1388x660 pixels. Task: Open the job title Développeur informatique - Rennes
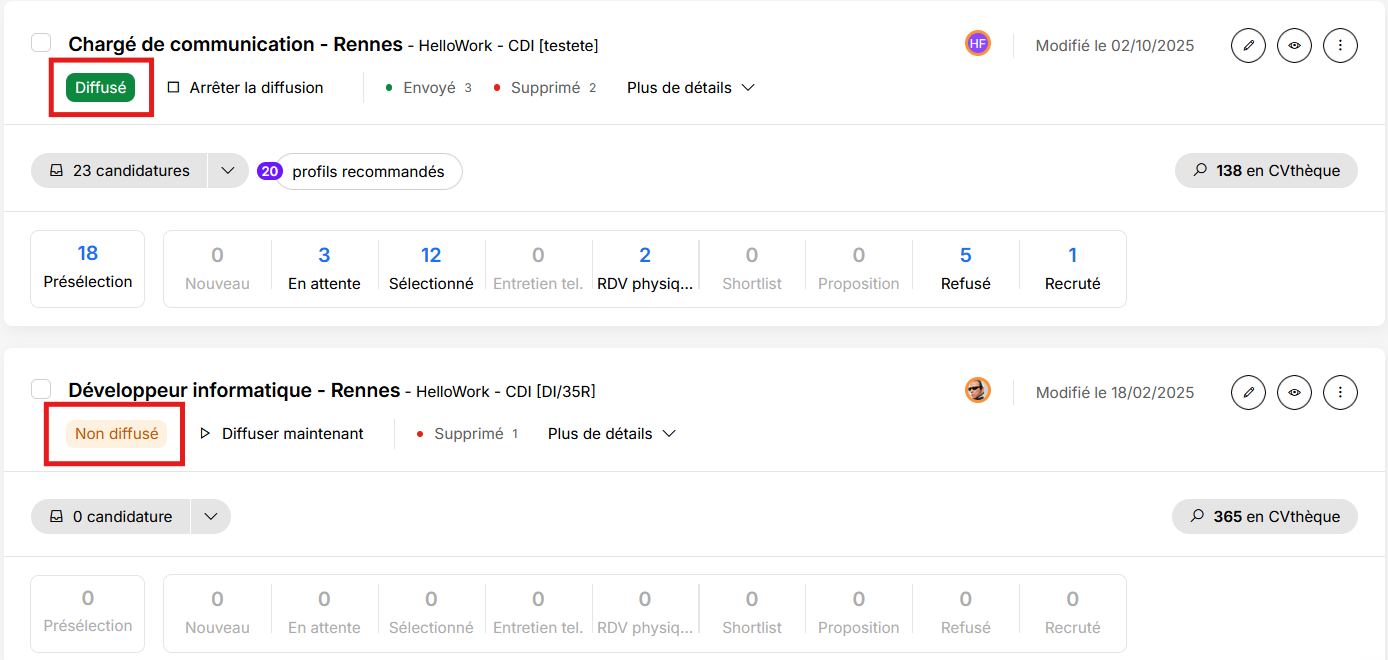coord(234,390)
